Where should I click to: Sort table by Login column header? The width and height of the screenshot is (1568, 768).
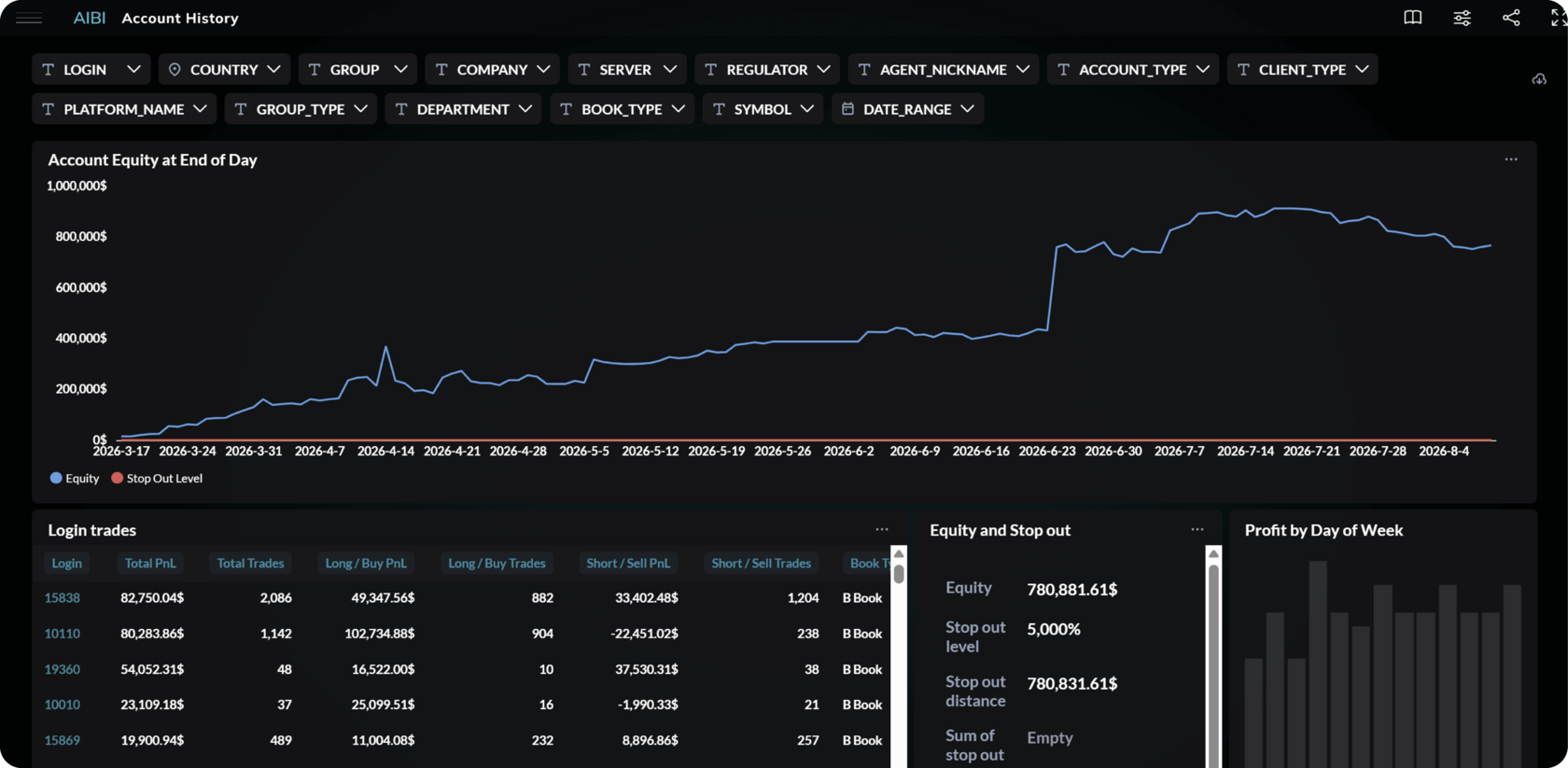pos(66,563)
